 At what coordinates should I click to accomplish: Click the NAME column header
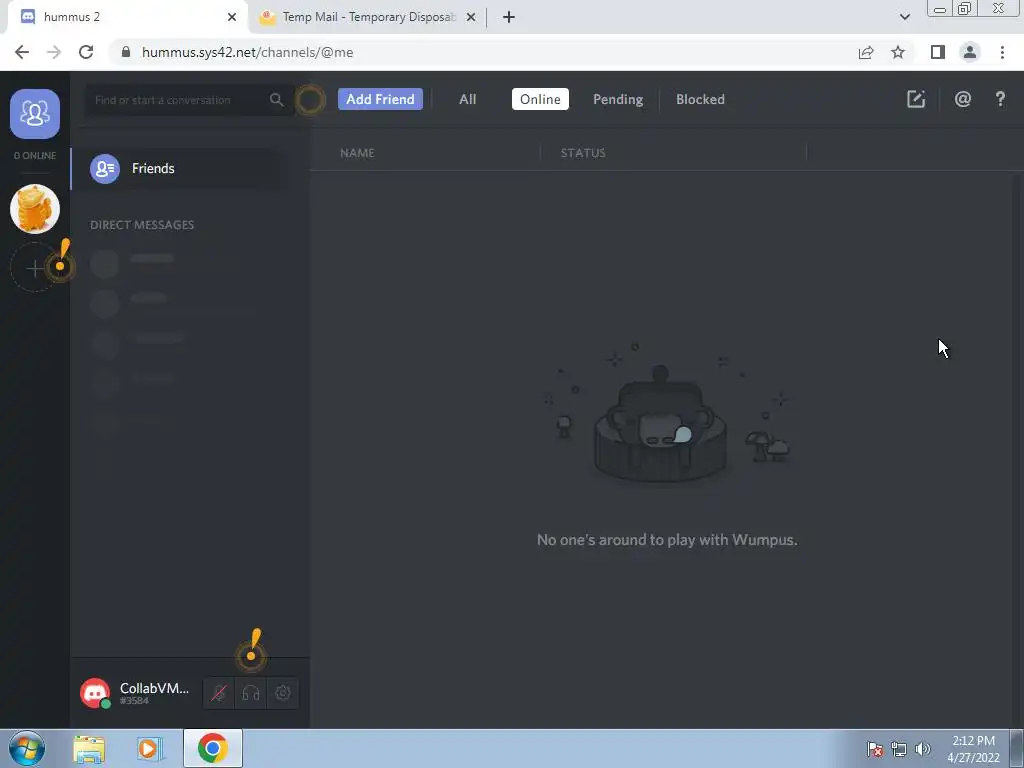coord(357,153)
